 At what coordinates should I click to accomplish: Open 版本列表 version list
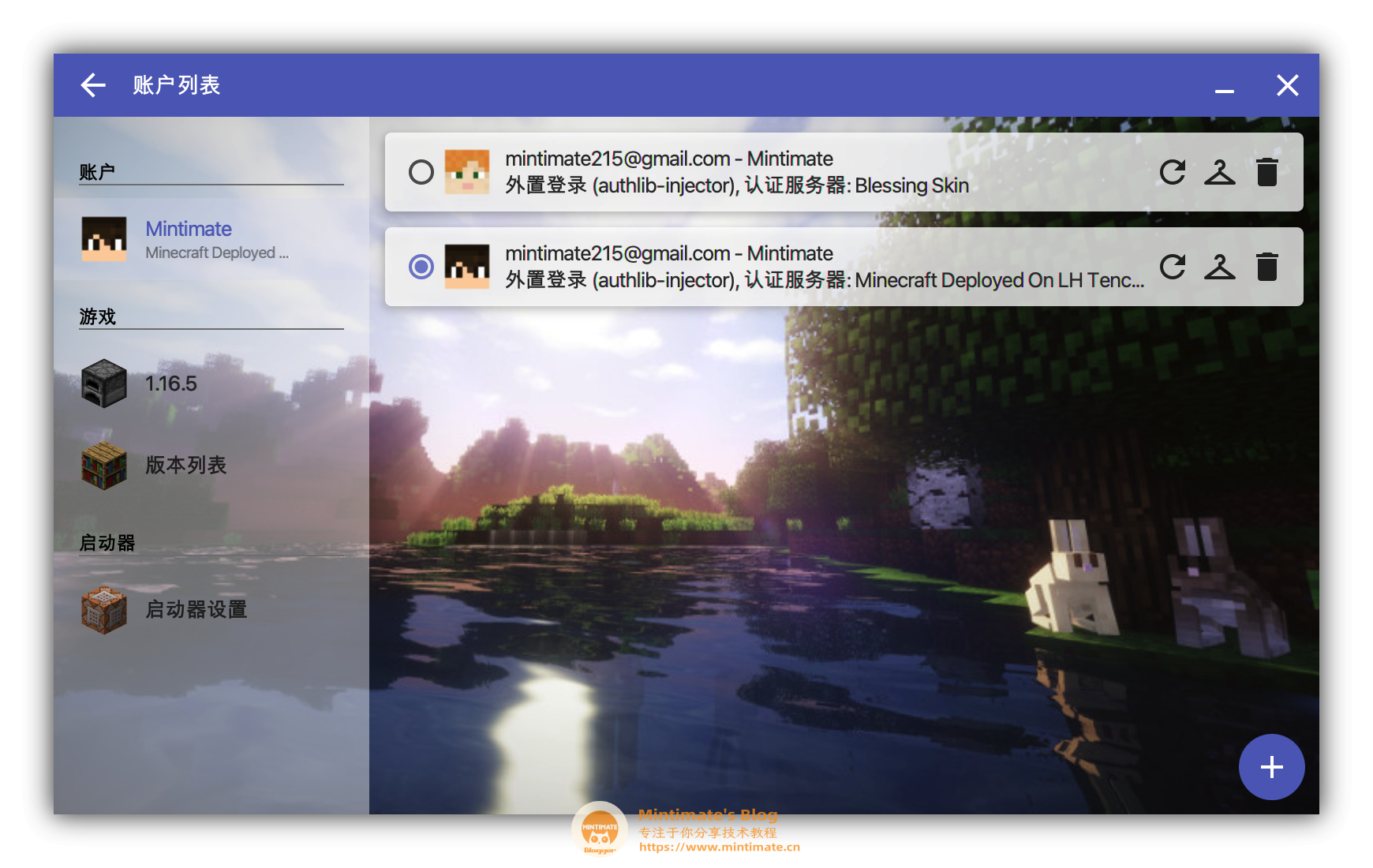[211, 466]
